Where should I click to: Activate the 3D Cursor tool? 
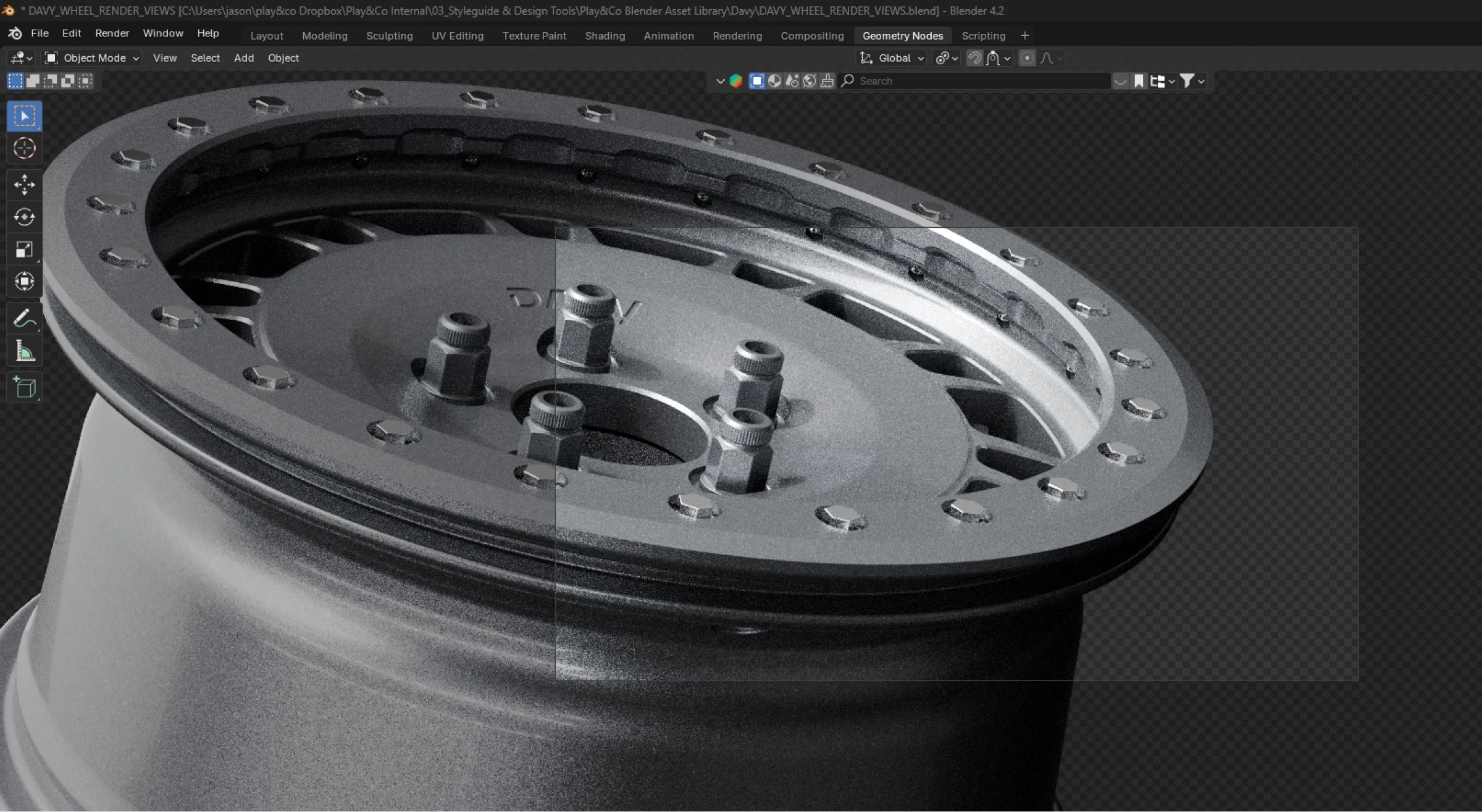click(x=24, y=148)
